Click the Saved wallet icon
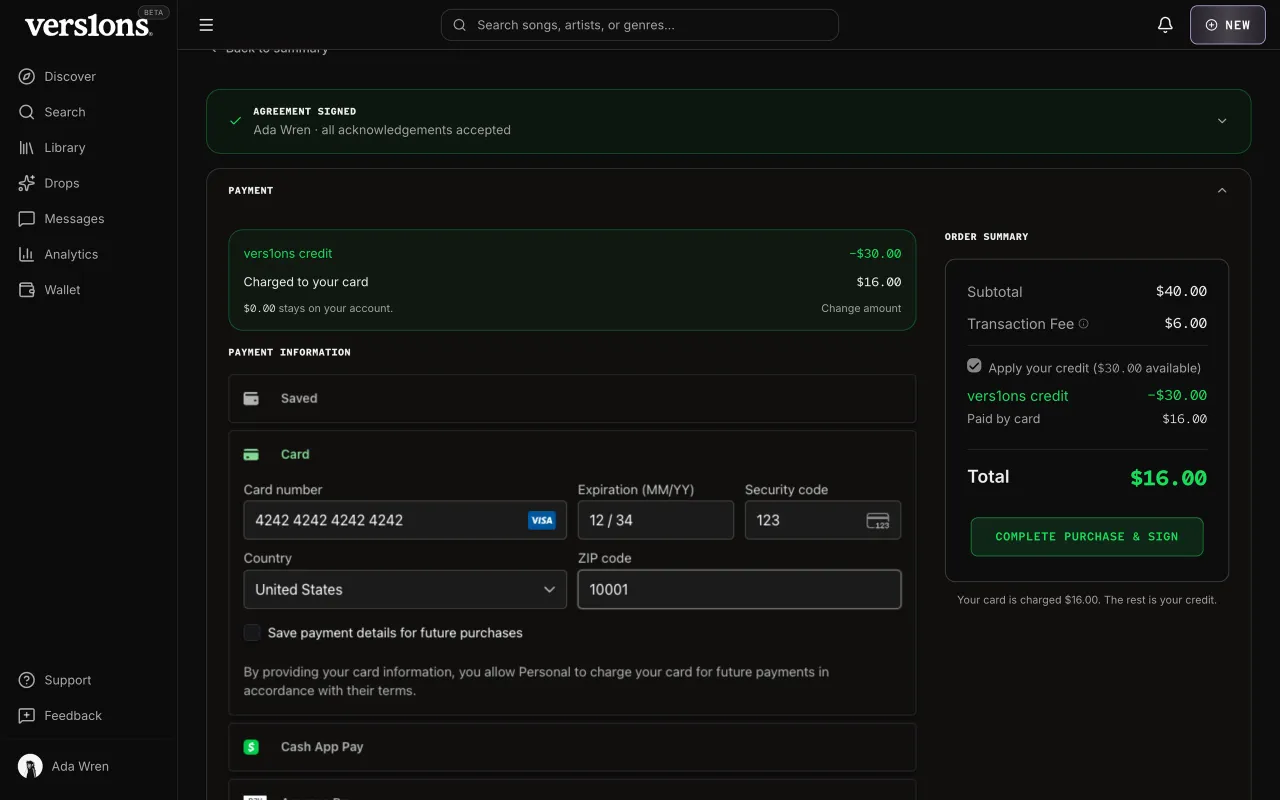The height and width of the screenshot is (800, 1280). [252, 398]
